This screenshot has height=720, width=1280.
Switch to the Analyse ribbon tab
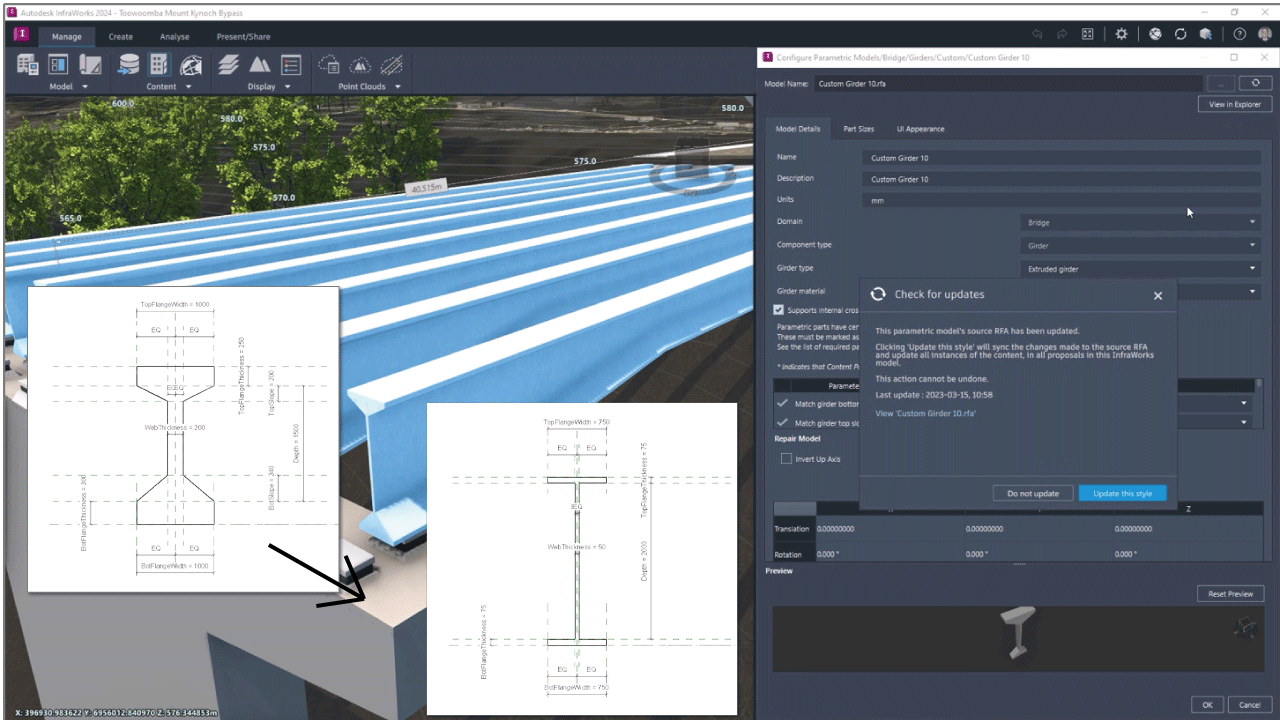174,37
